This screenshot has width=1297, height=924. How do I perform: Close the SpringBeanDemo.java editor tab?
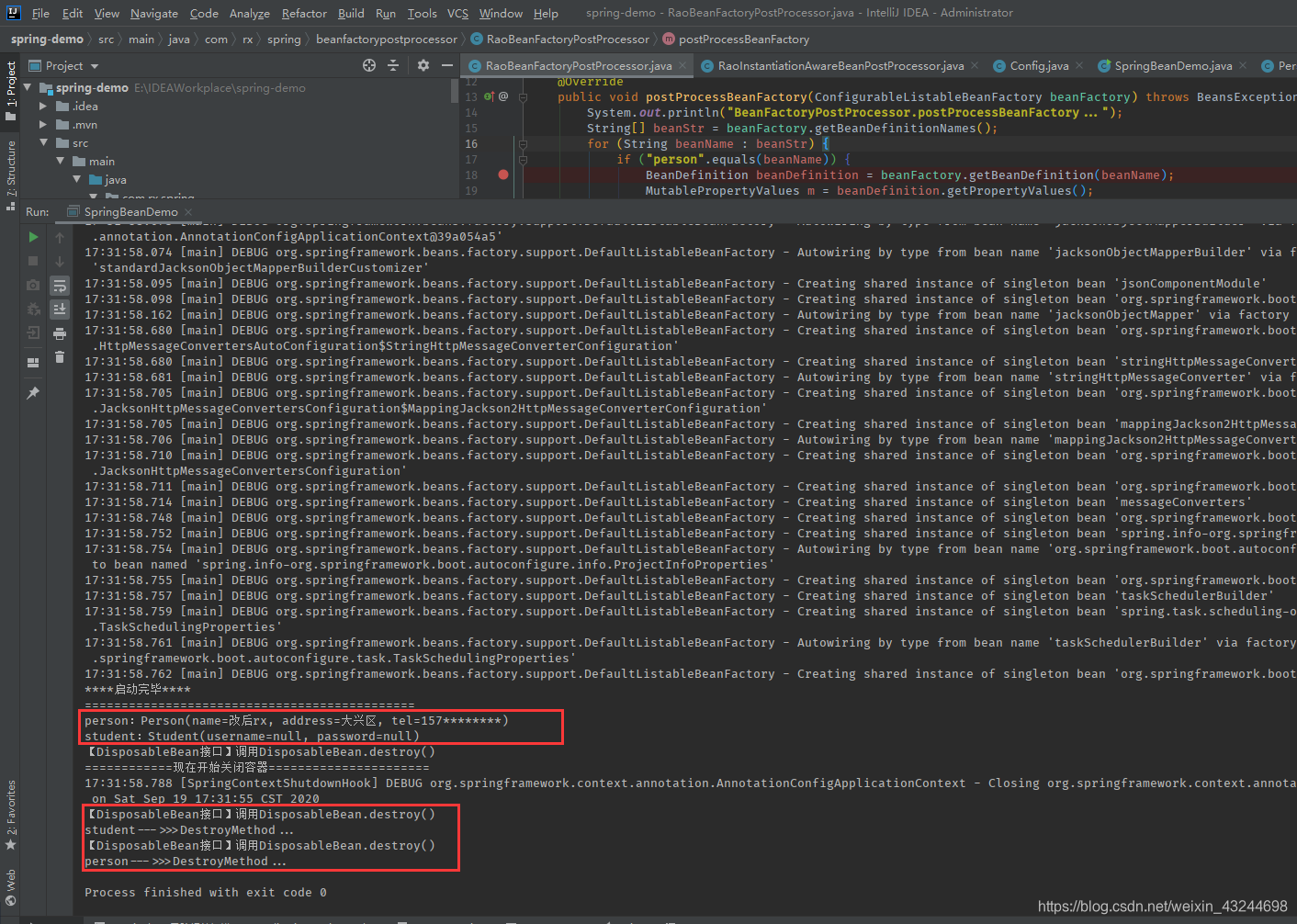tap(1243, 66)
